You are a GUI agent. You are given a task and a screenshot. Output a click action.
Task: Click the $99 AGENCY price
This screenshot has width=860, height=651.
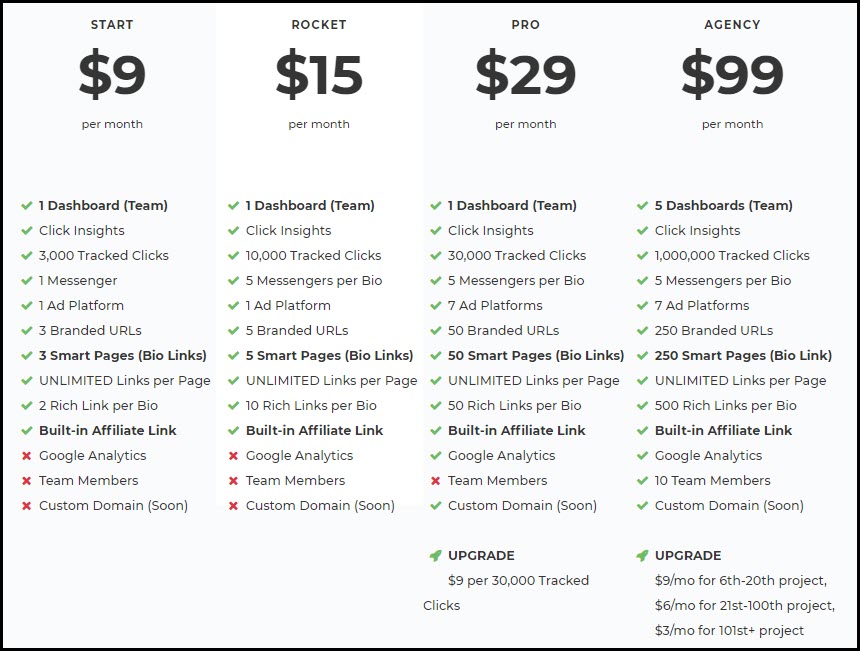(732, 74)
